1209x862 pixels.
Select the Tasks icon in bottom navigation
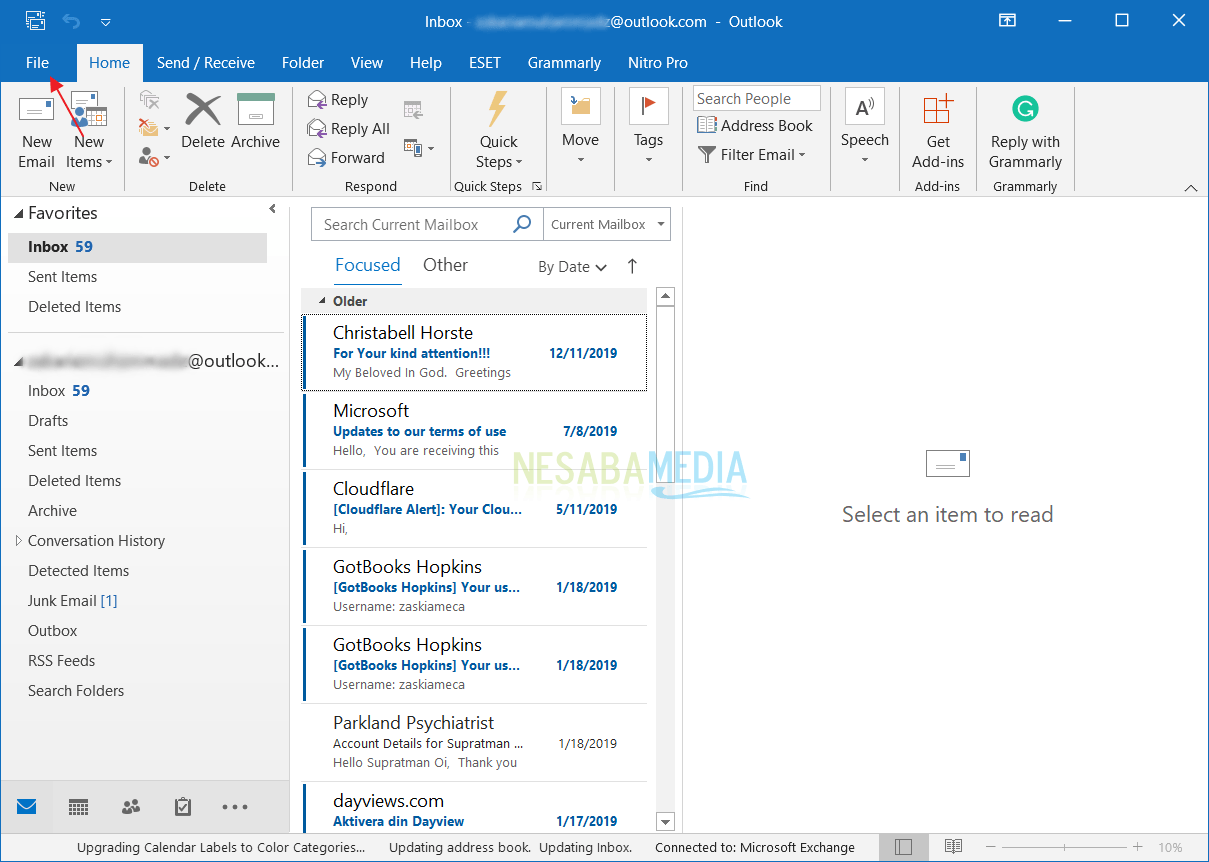(x=182, y=807)
